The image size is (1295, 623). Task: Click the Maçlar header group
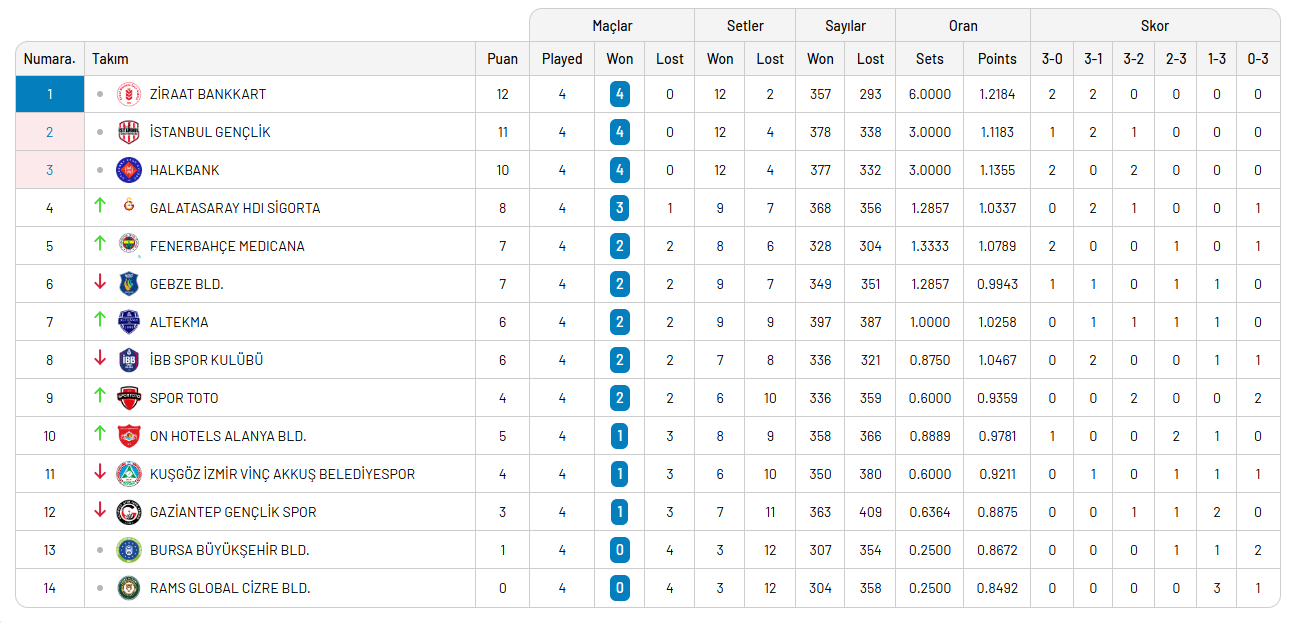click(612, 26)
